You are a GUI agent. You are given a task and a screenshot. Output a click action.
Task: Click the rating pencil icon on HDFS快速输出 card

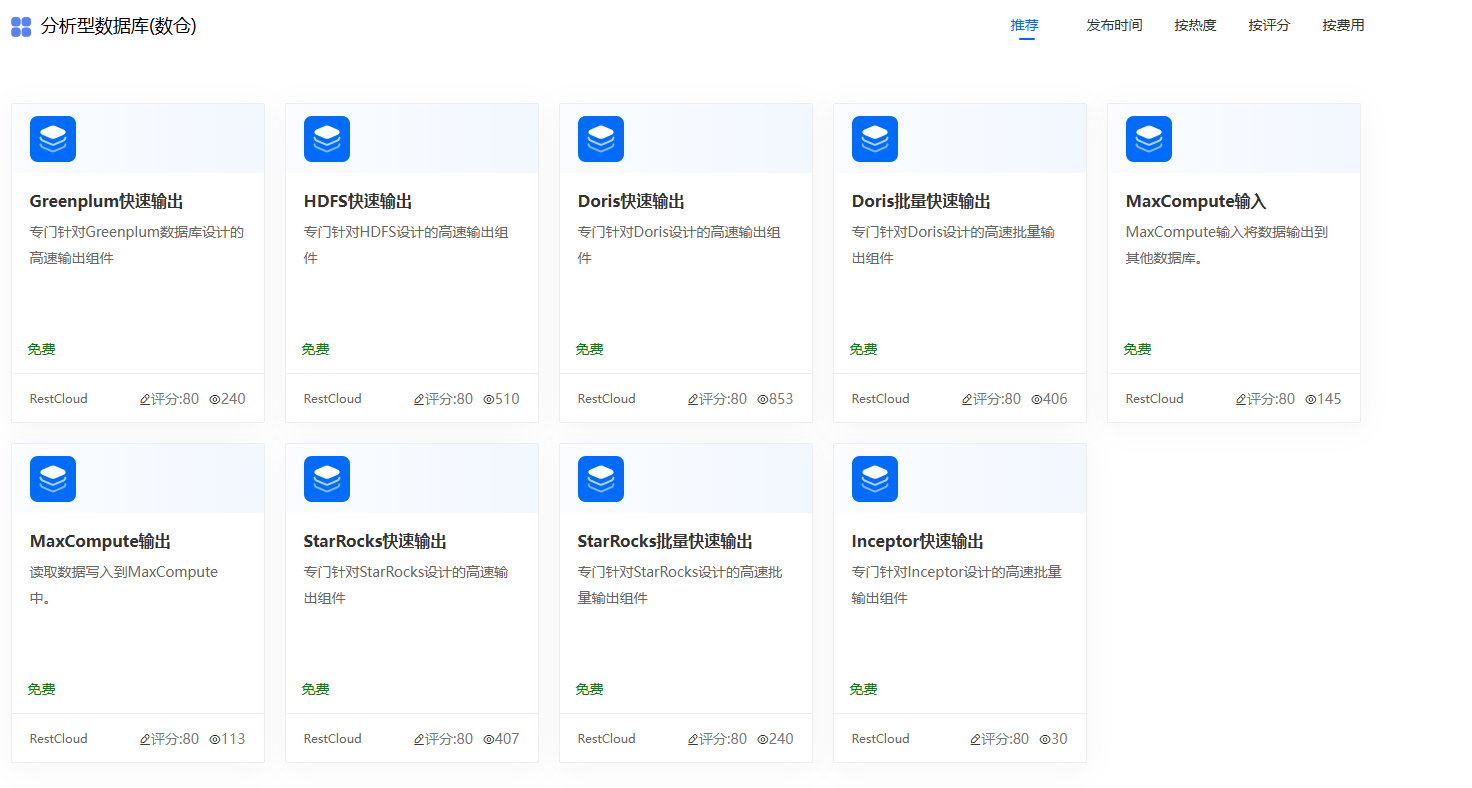(x=419, y=399)
